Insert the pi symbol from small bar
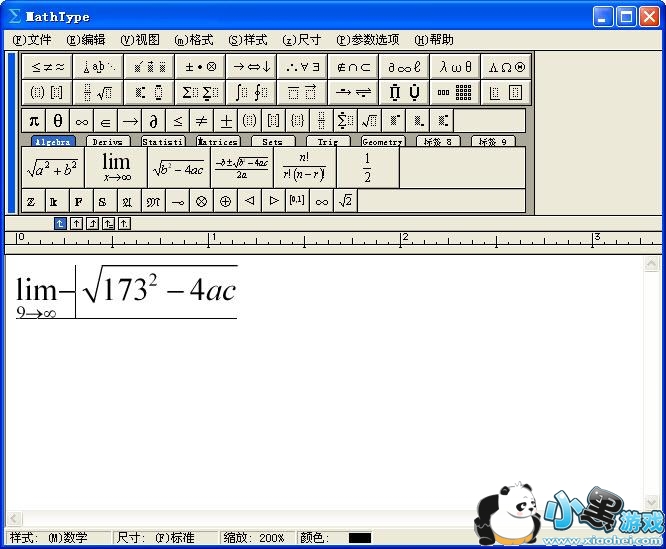 click(x=34, y=121)
